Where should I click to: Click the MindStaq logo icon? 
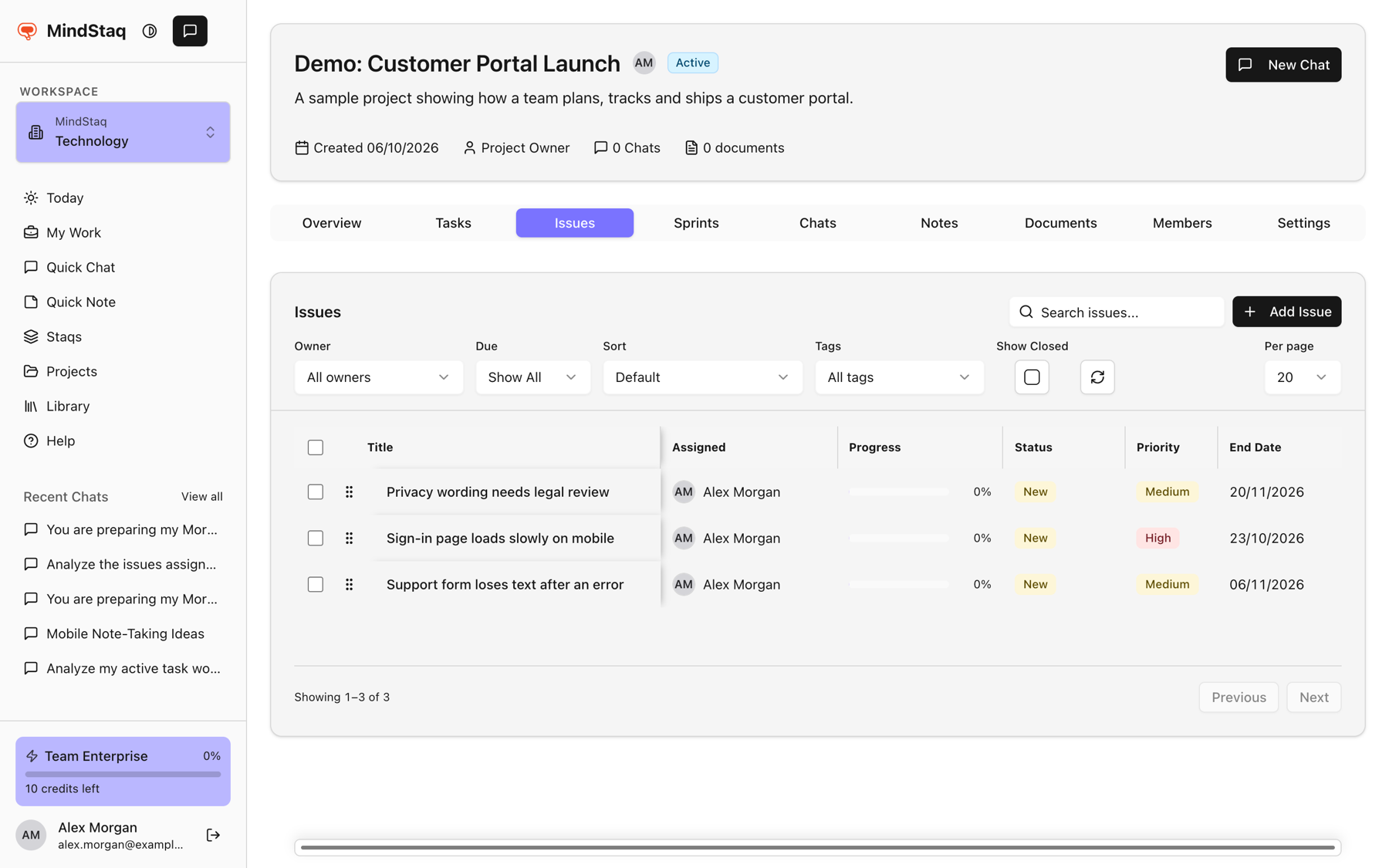(28, 31)
